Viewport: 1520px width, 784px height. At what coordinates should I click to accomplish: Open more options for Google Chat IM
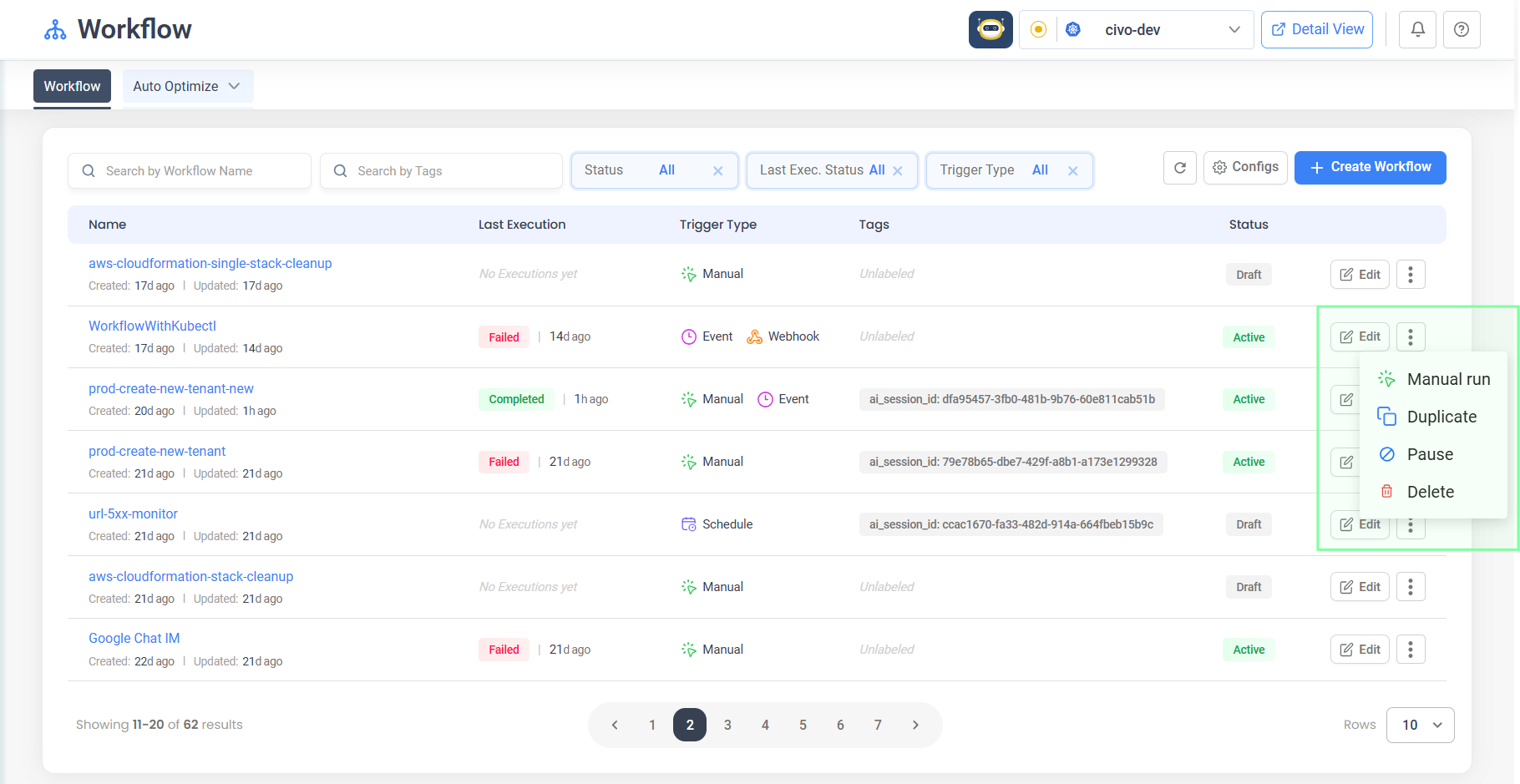(x=1410, y=650)
